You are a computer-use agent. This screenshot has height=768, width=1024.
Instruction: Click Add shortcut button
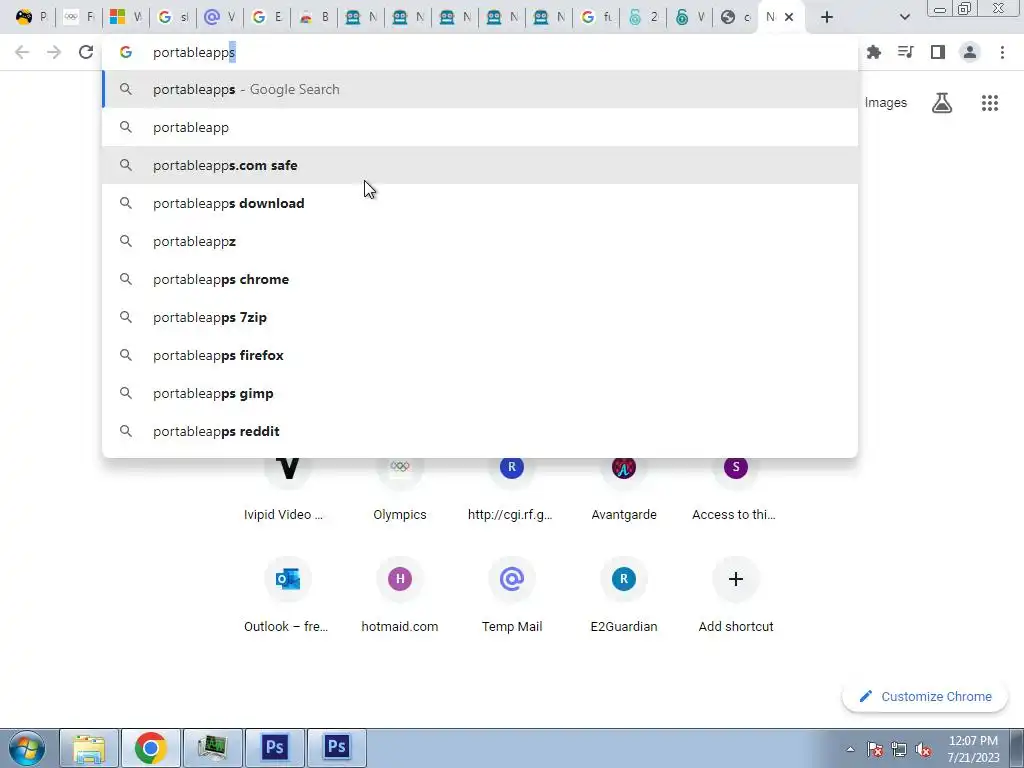pyautogui.click(x=735, y=594)
